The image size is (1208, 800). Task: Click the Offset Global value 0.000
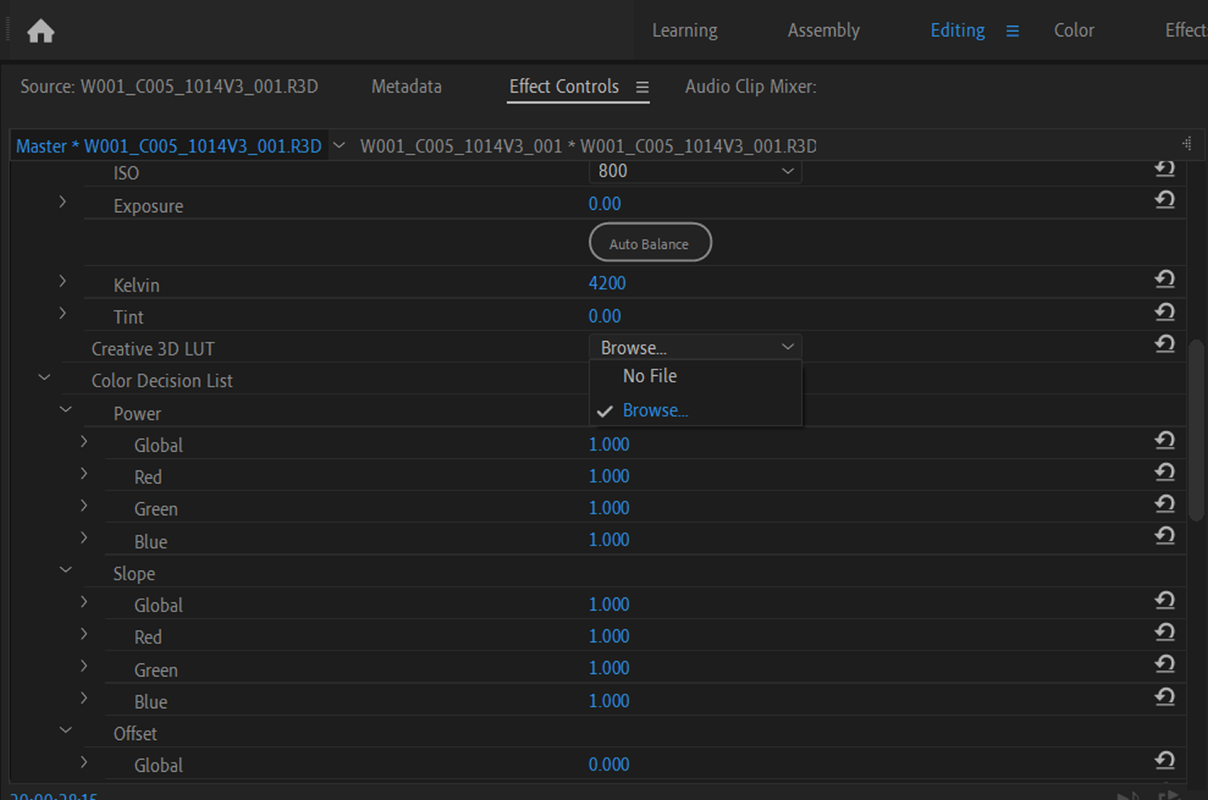tap(609, 764)
